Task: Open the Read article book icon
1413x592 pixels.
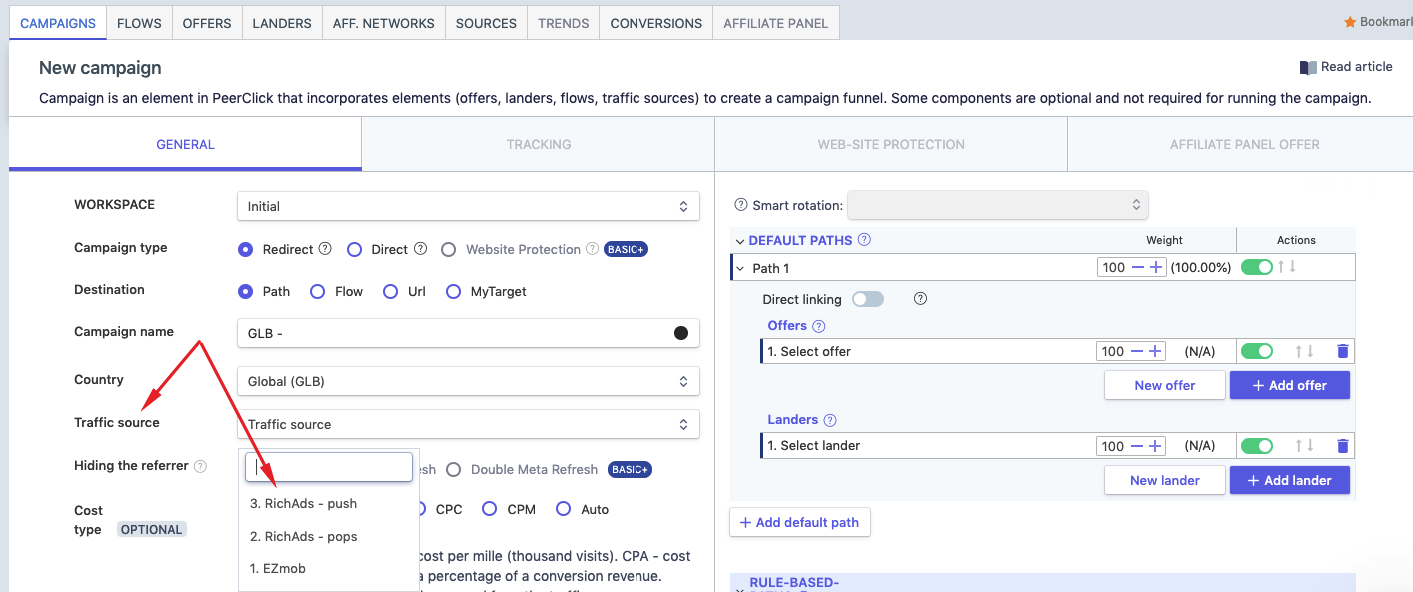Action: pos(1308,67)
